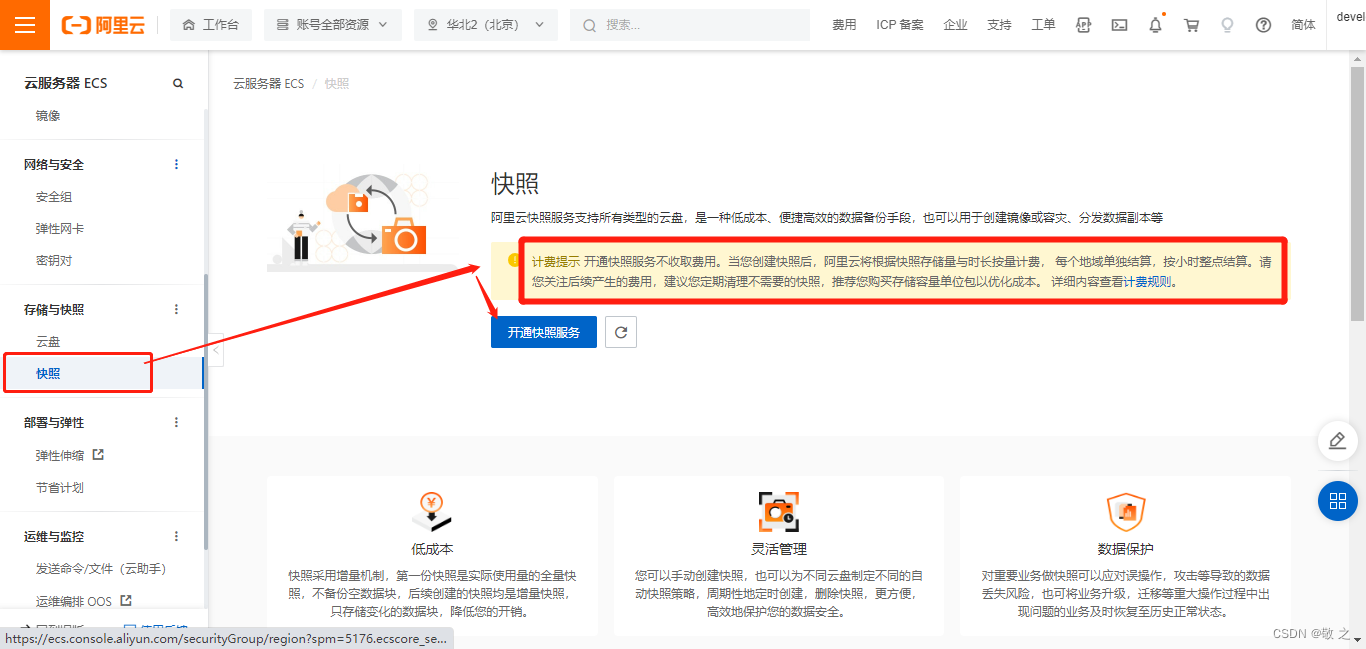Open the 企业 menu
Screen dimensions: 1366x649
955,25
